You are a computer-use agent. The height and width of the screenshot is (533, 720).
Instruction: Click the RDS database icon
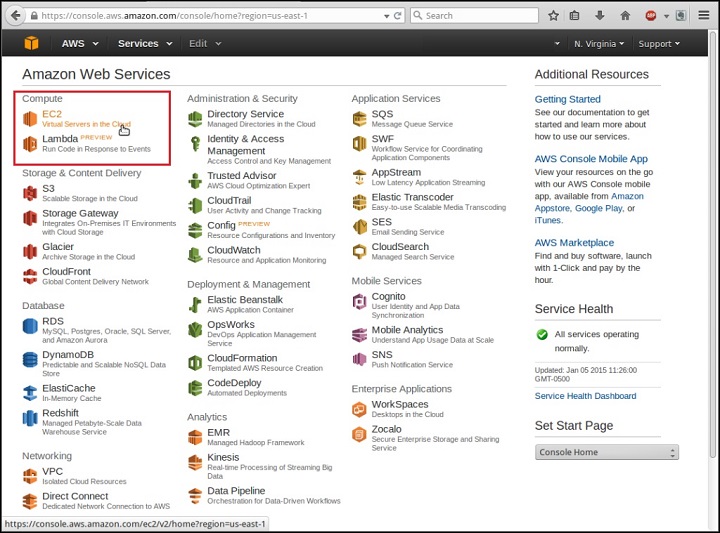pyautogui.click(x=30, y=326)
